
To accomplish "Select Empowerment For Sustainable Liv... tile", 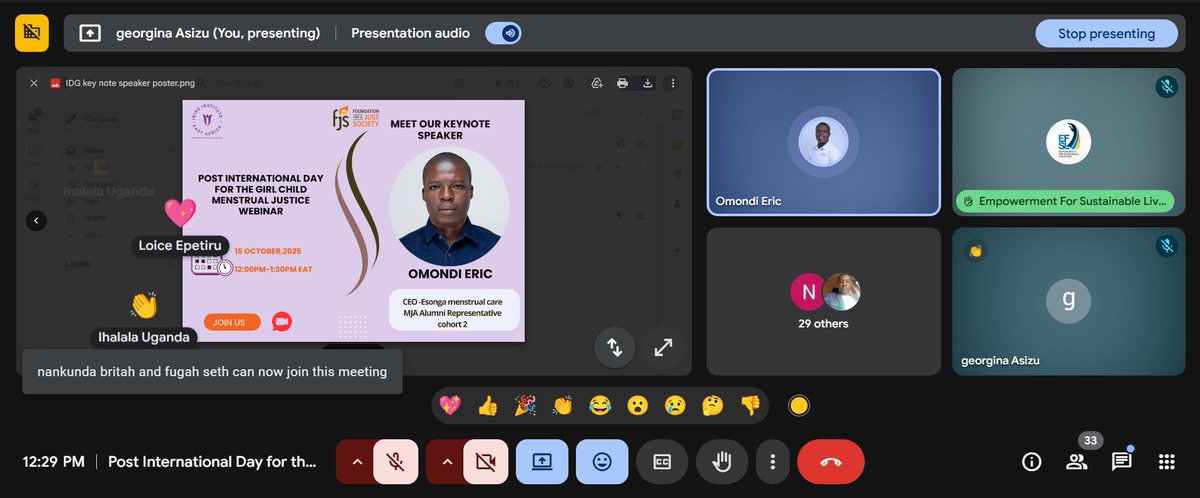I will coord(1068,142).
